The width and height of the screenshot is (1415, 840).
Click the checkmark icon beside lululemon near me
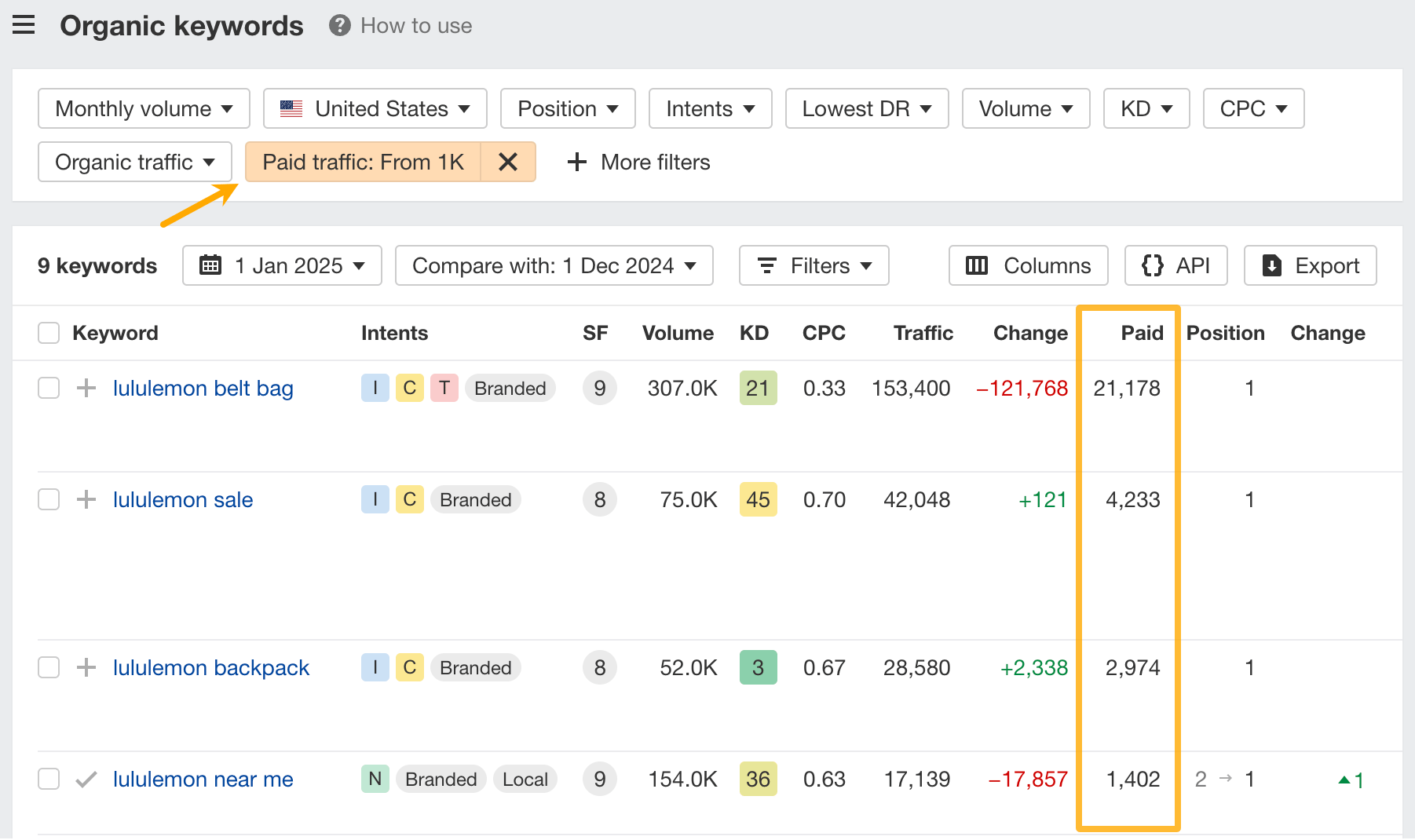coord(86,779)
